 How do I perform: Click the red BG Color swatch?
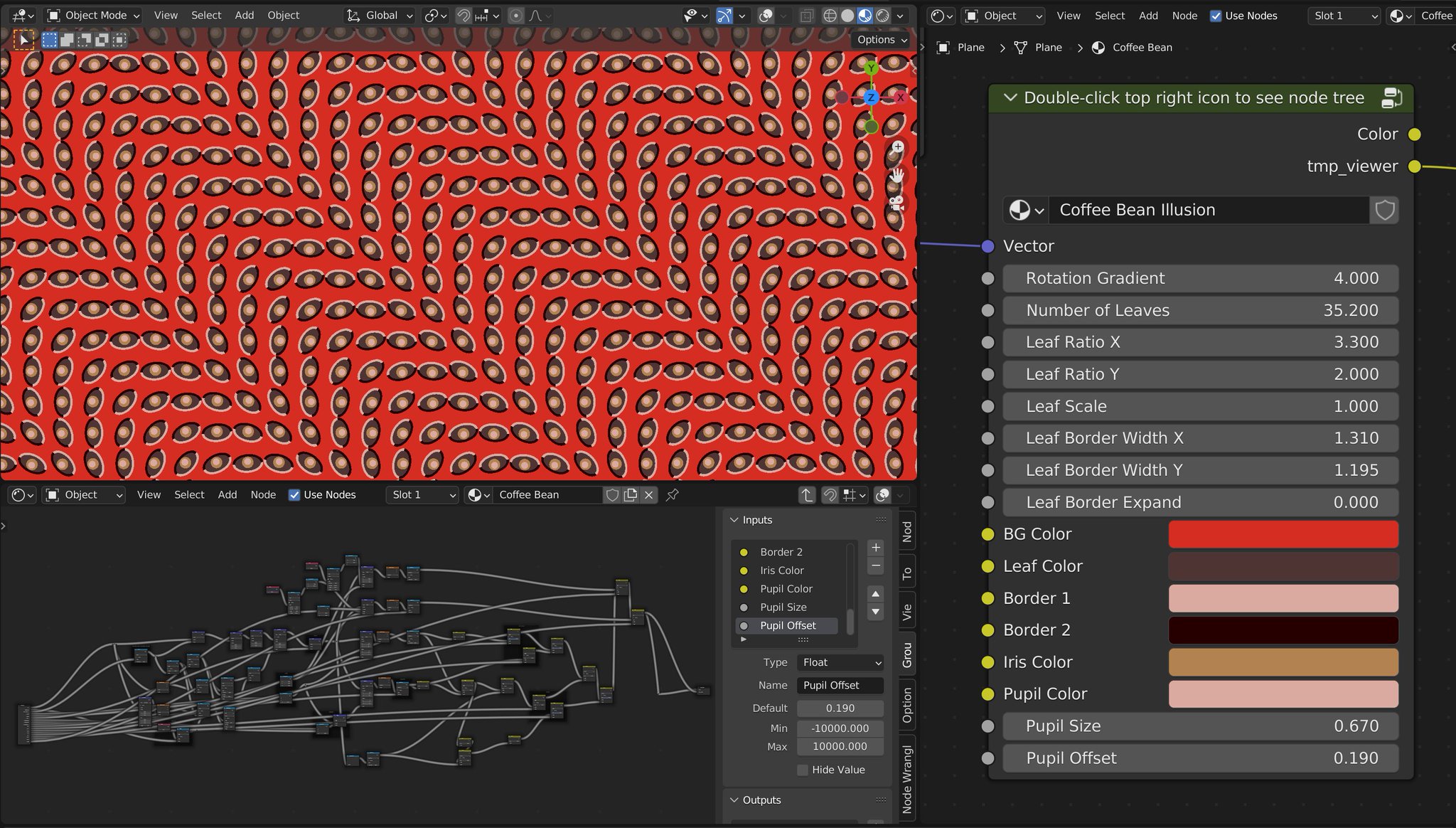click(x=1282, y=534)
